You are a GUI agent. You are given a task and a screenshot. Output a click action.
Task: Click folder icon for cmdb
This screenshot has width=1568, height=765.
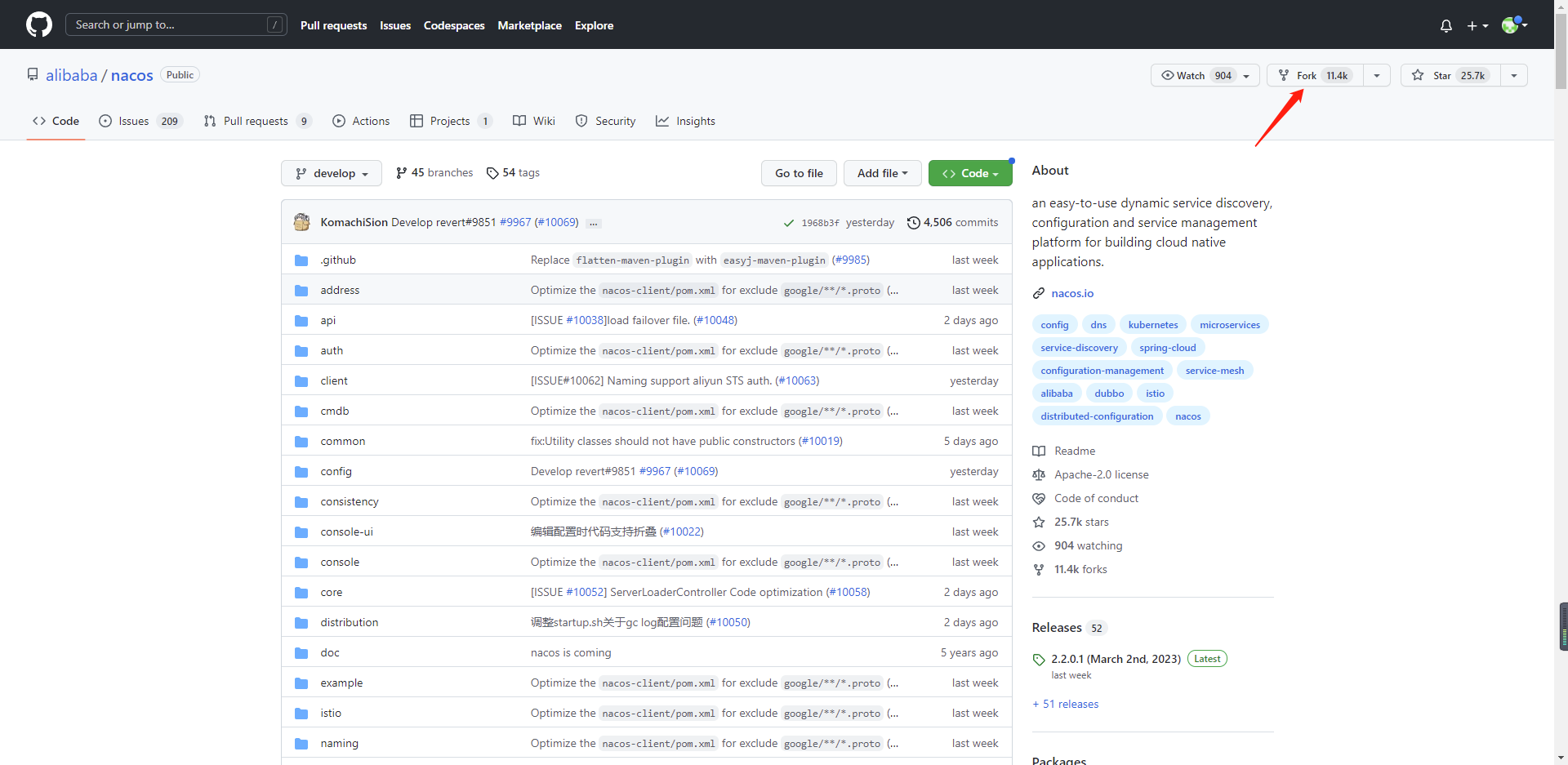pos(301,411)
